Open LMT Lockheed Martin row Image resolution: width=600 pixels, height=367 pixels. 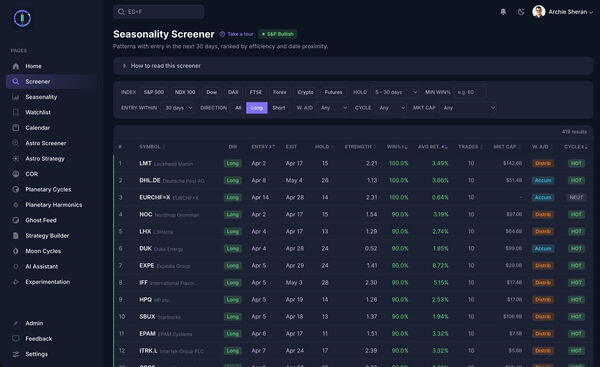tap(353, 163)
